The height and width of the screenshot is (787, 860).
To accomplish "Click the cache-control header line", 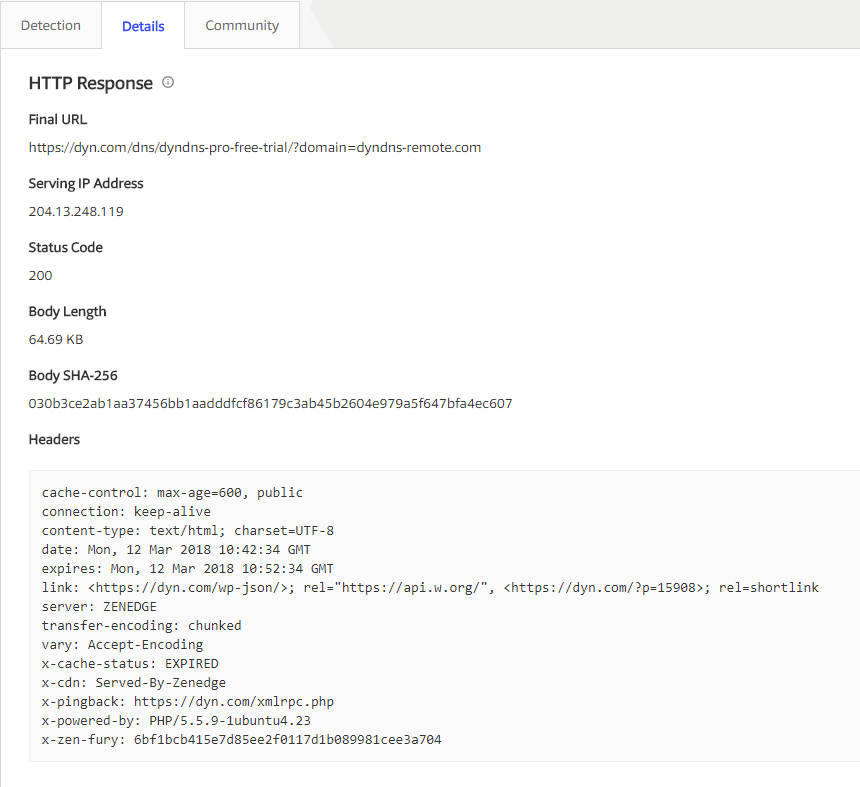I will point(172,493).
